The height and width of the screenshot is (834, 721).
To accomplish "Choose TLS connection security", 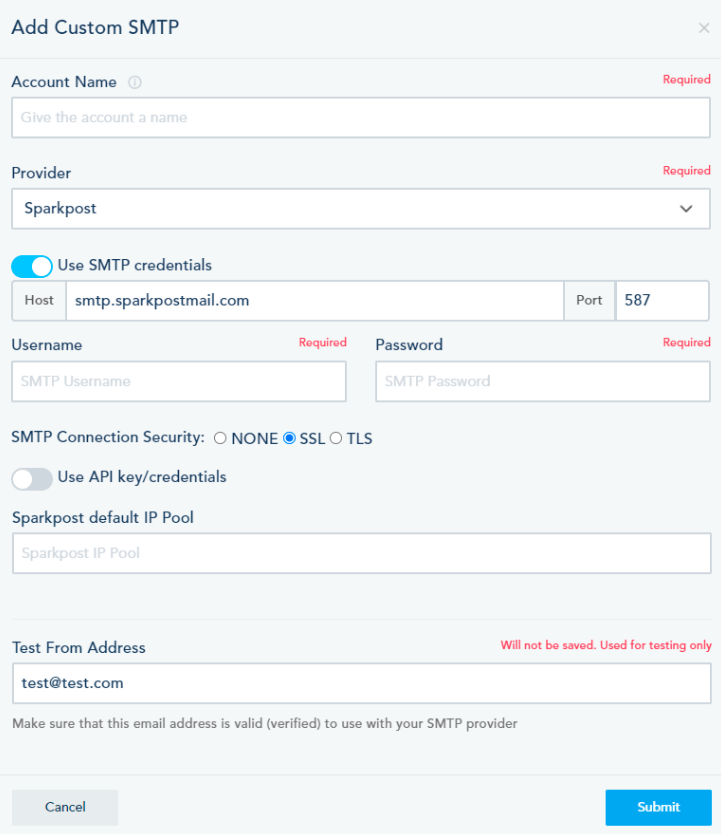I will point(336,439).
